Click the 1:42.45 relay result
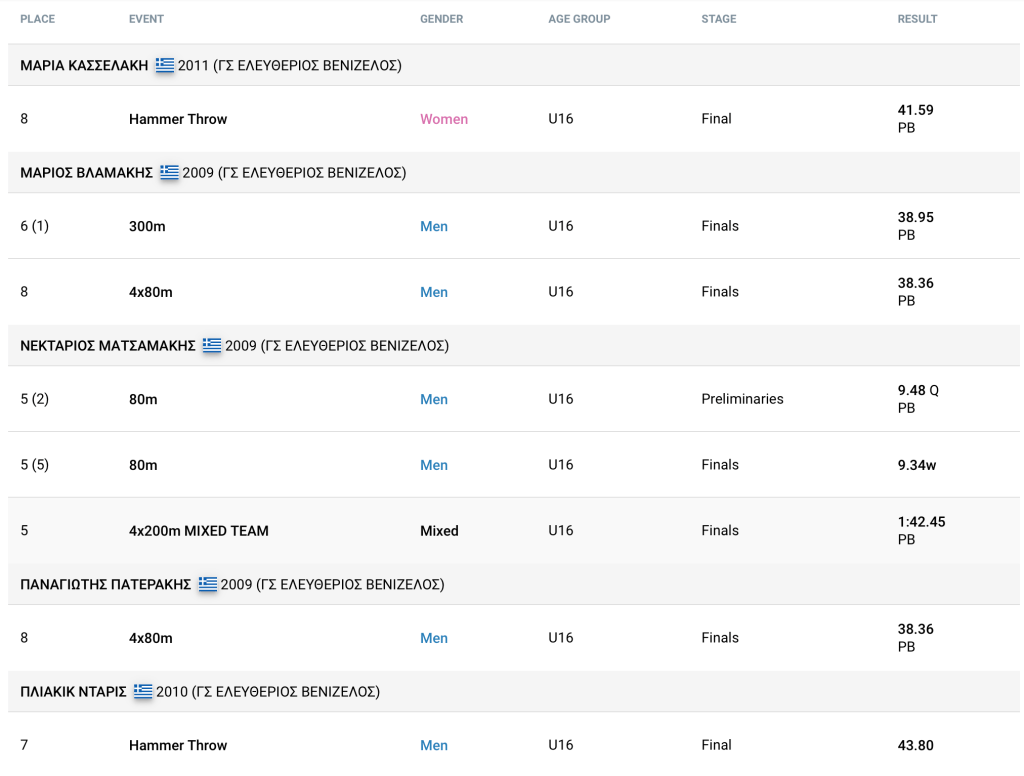The width and height of the screenshot is (1024, 776). point(921,522)
